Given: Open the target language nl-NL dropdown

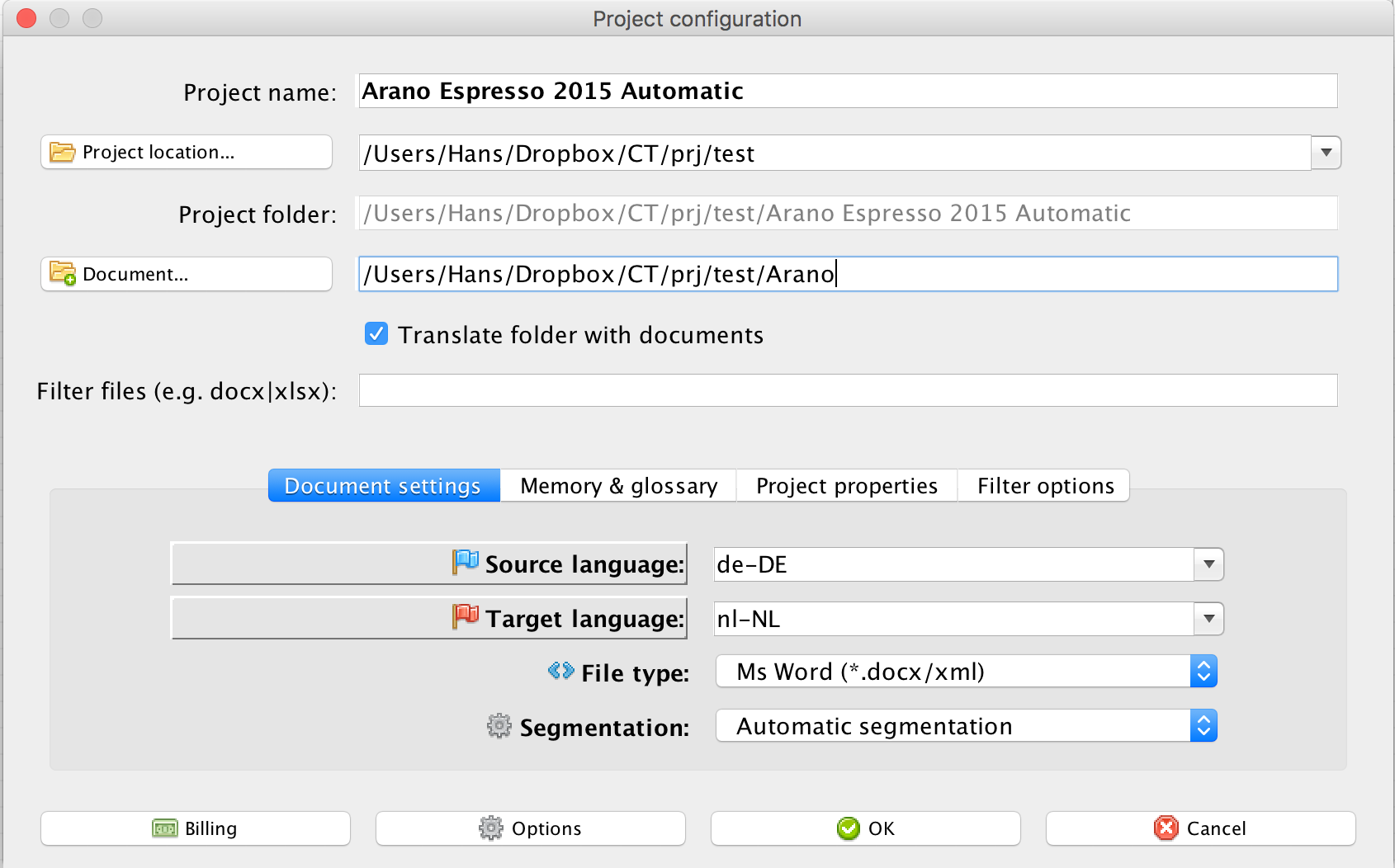Looking at the screenshot, I should [x=1208, y=620].
